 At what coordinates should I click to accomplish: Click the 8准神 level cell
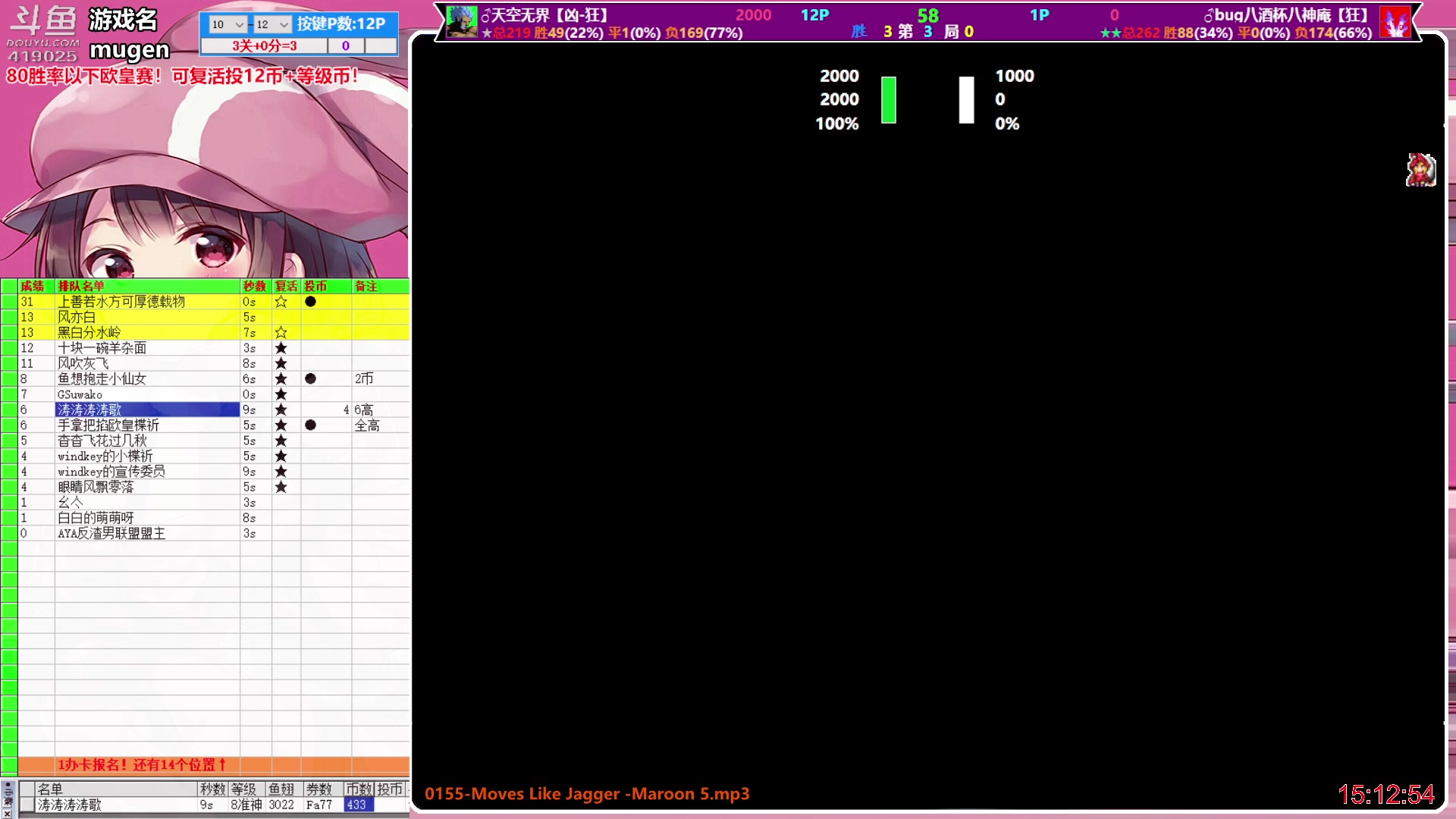coord(246,805)
